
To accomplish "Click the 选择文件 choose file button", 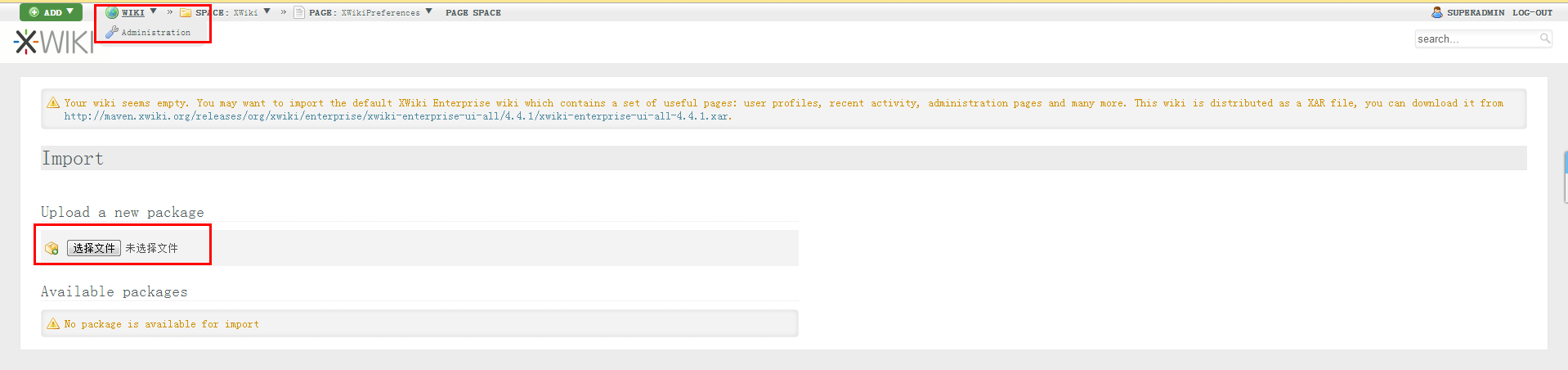I will [94, 248].
